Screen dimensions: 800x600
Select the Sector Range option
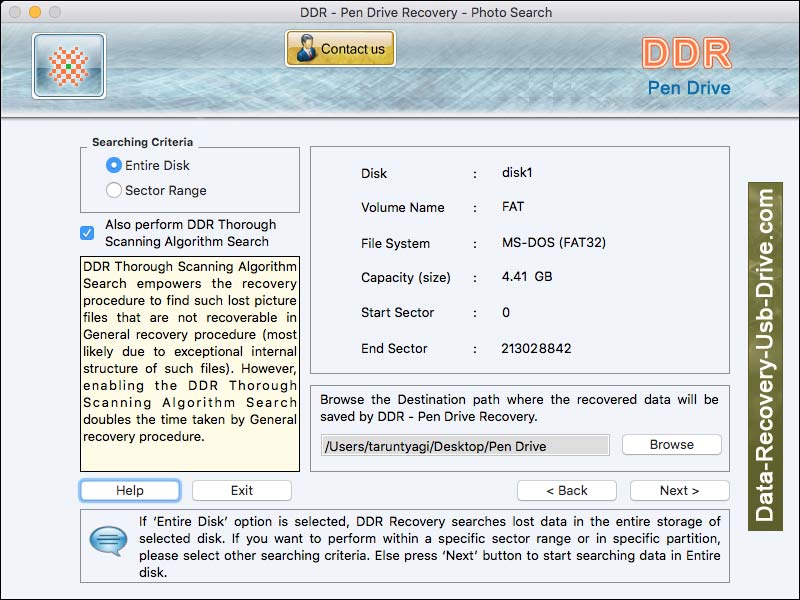pos(113,189)
